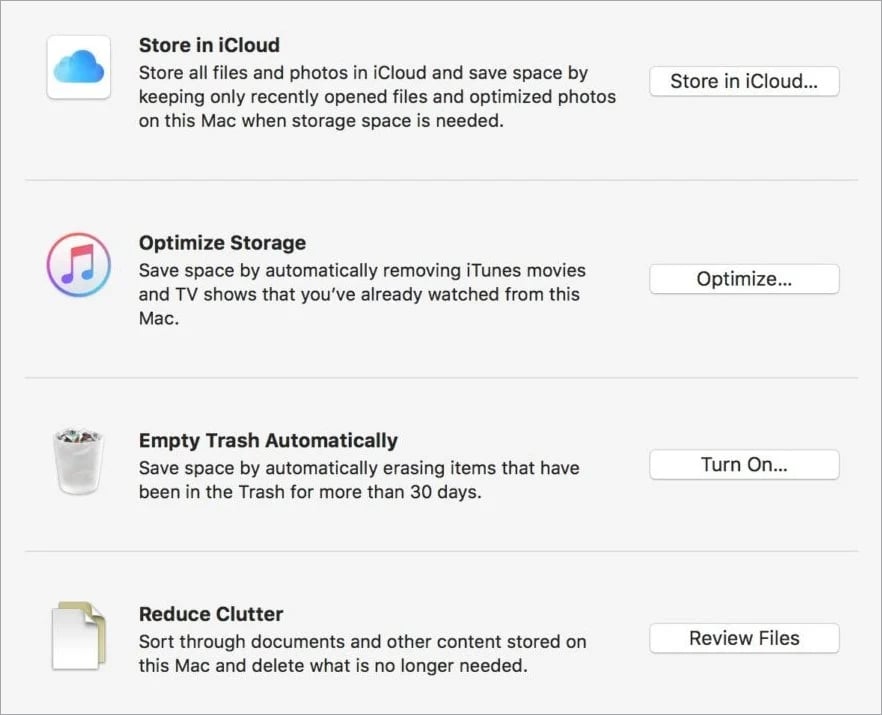Click divider line below Optimize Storage section
882x715 pixels.
(x=440, y=378)
